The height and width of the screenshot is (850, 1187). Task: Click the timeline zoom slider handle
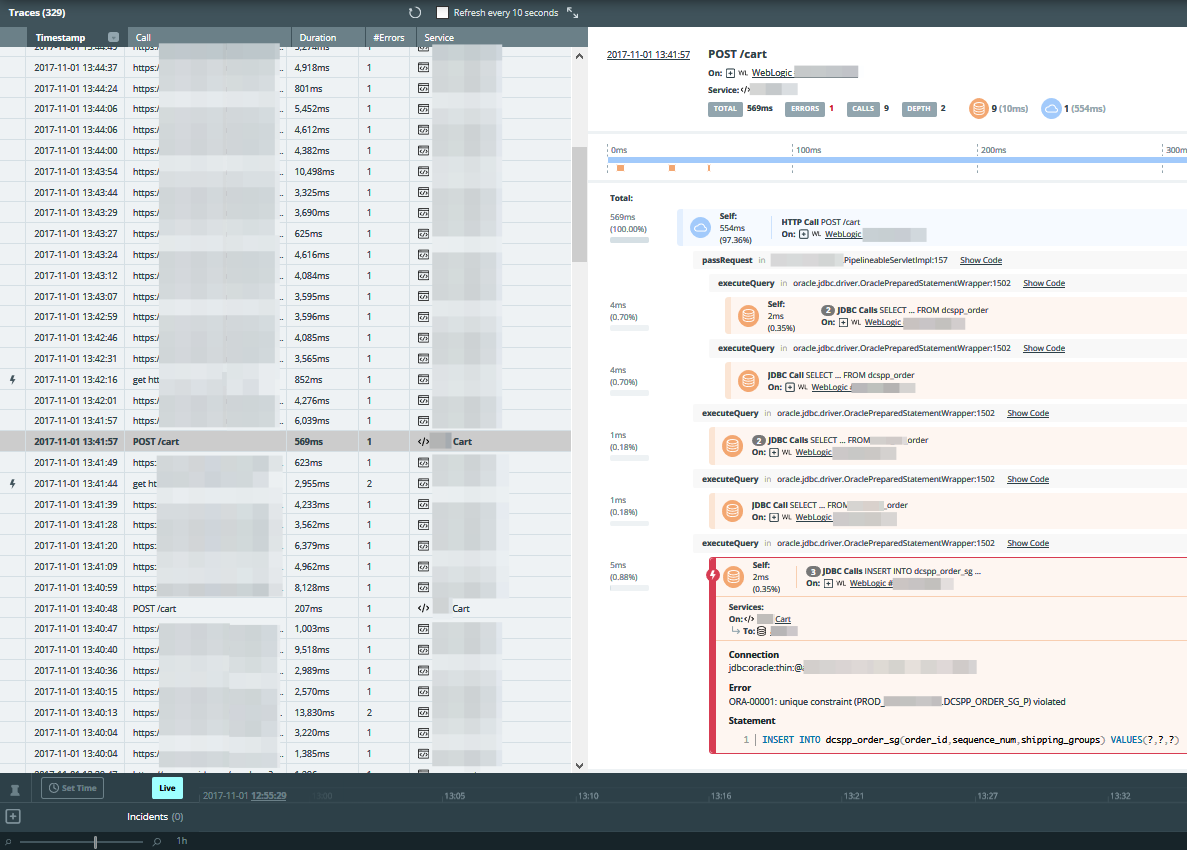pos(95,842)
